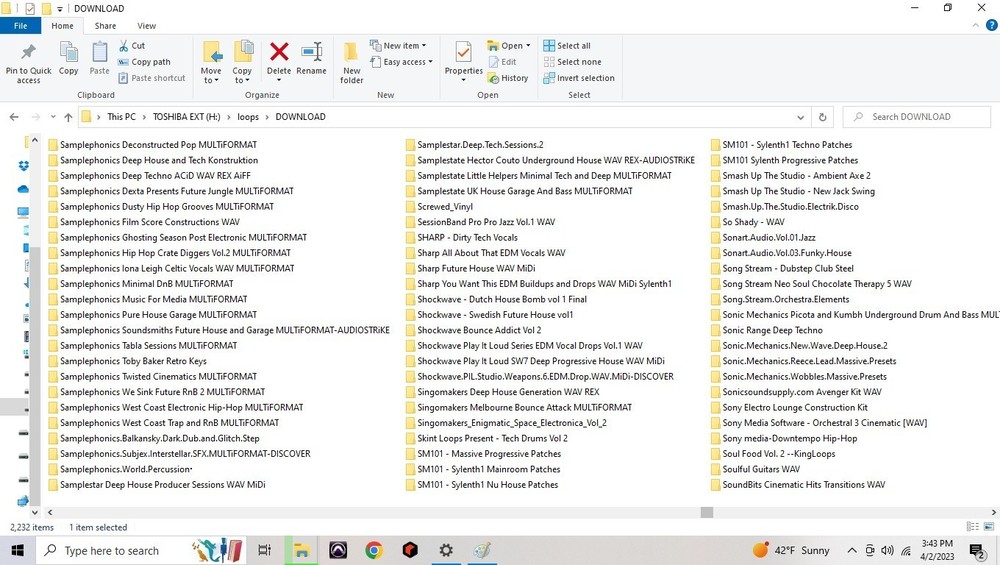This screenshot has height=565, width=1000.
Task: Click the Paste ribbon icon
Action: 99,51
